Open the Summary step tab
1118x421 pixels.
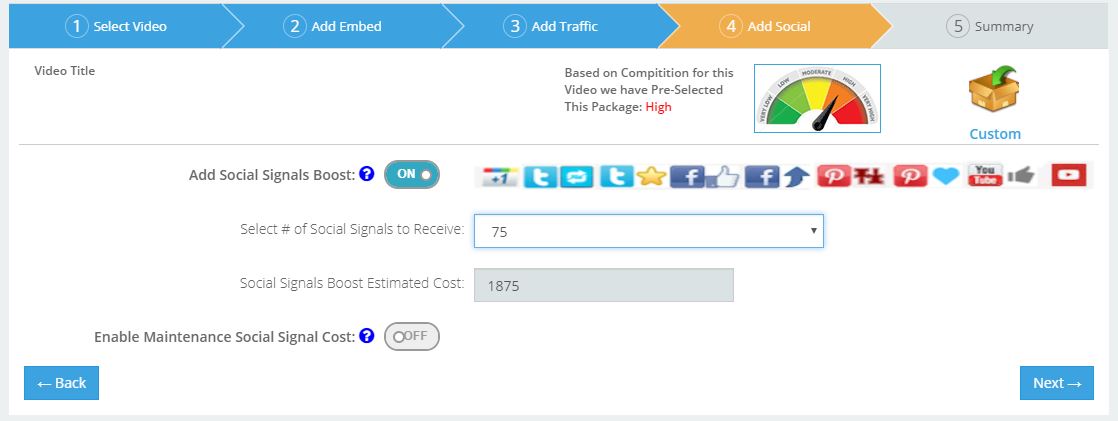click(990, 26)
